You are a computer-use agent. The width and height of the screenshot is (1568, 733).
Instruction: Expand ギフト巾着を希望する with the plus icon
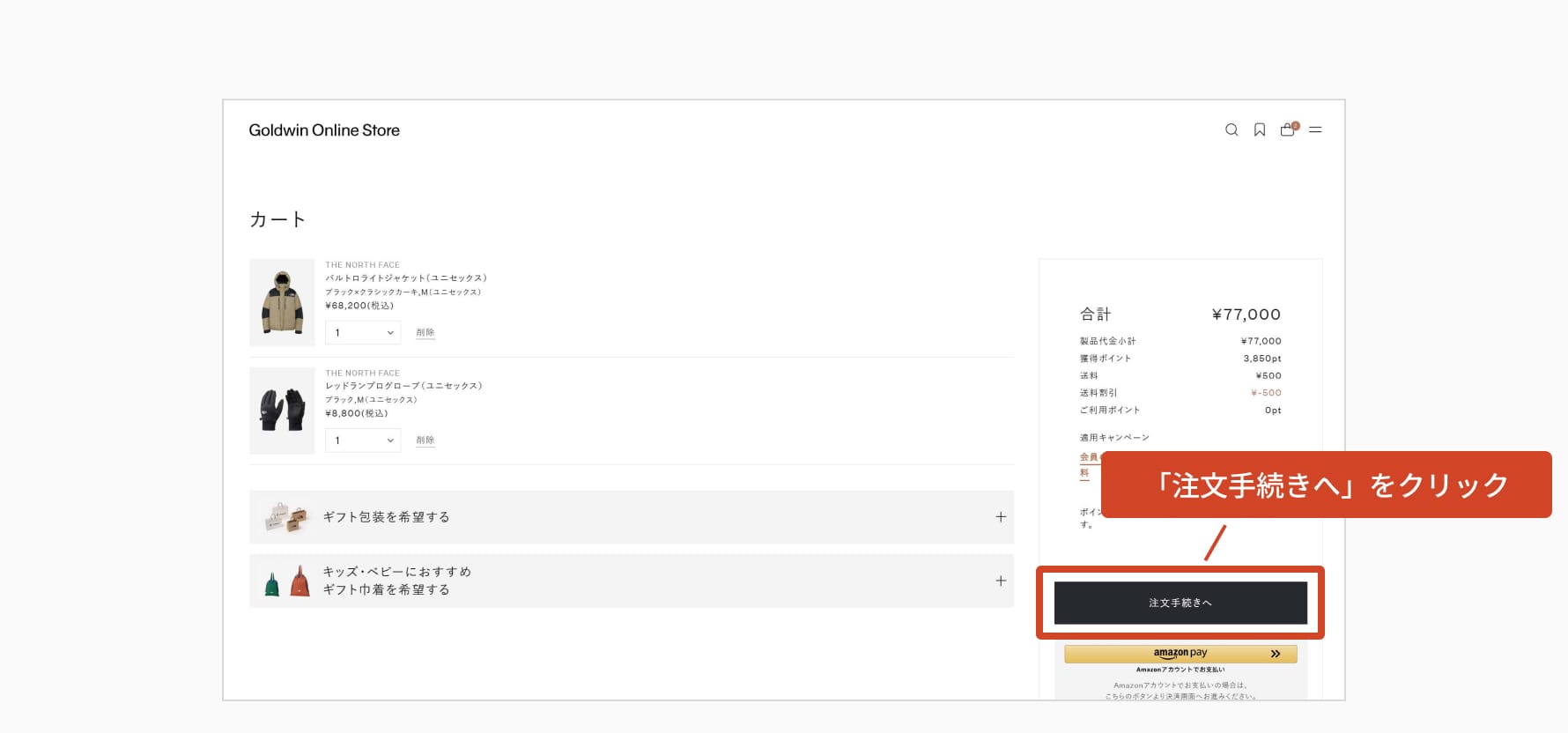click(1001, 581)
